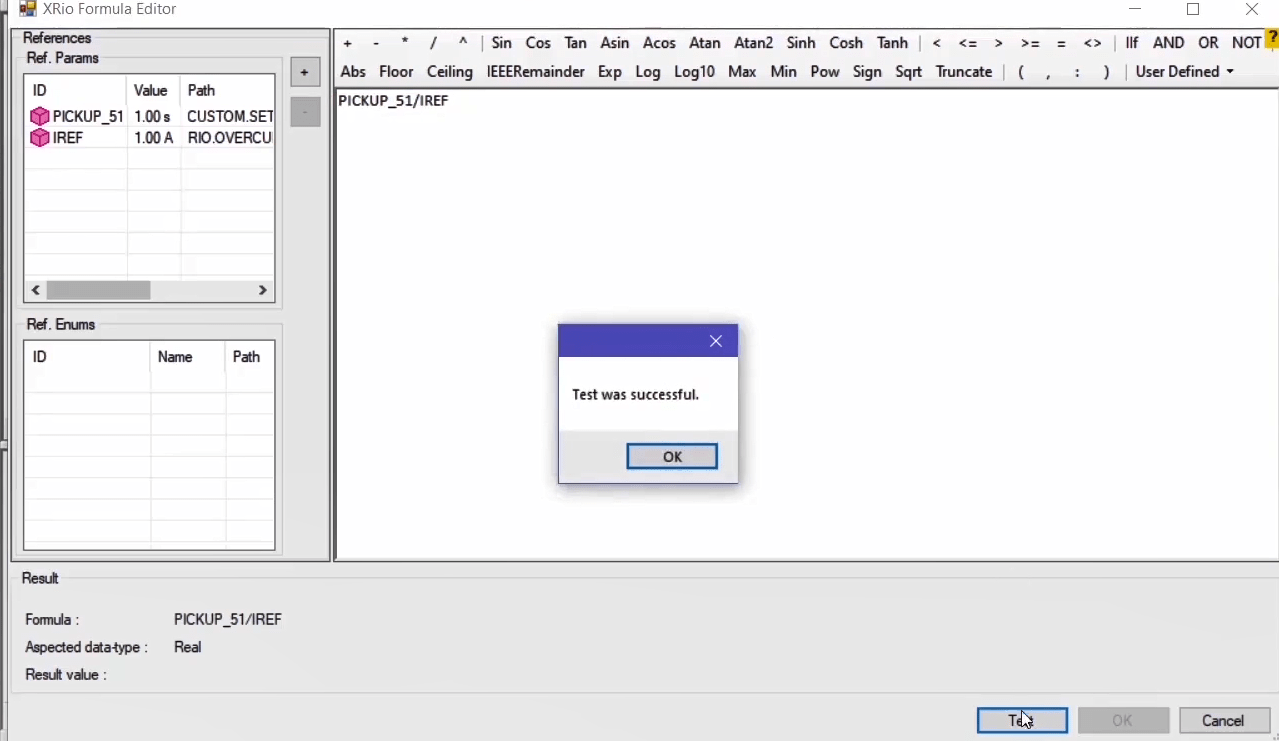
Task: Click the Cancel button
Action: point(1223,720)
